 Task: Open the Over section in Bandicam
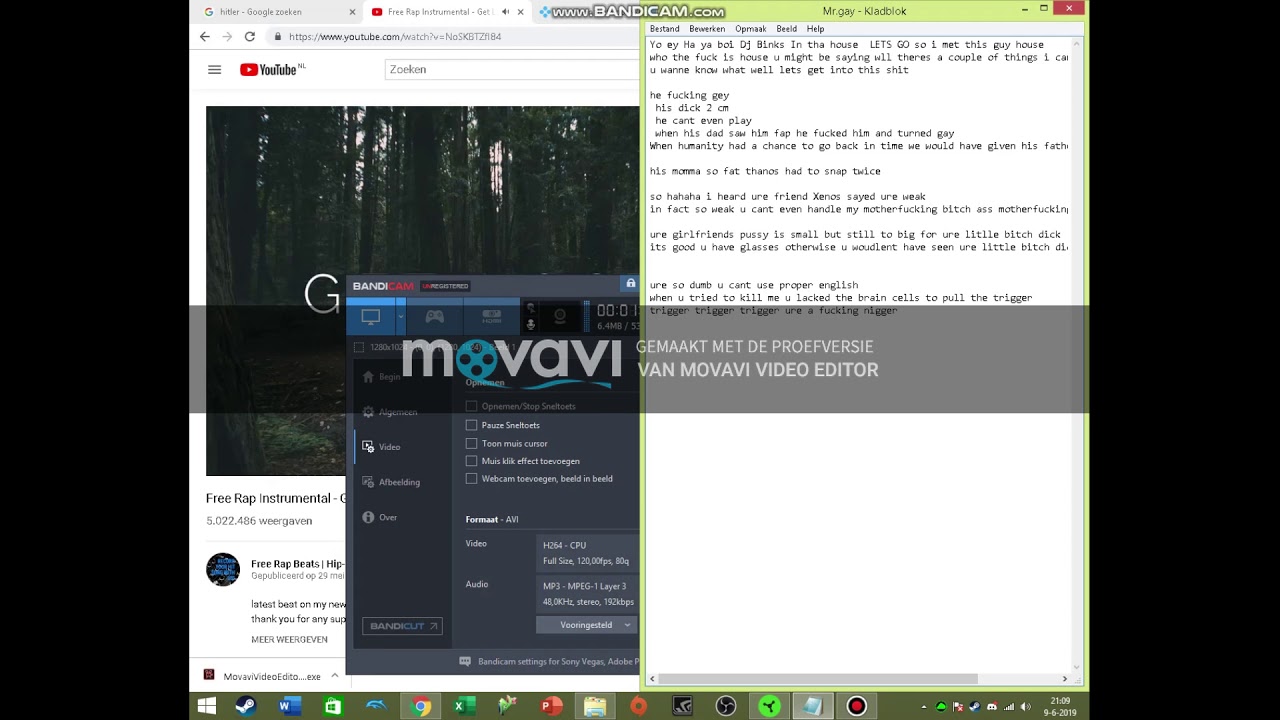(x=380, y=517)
